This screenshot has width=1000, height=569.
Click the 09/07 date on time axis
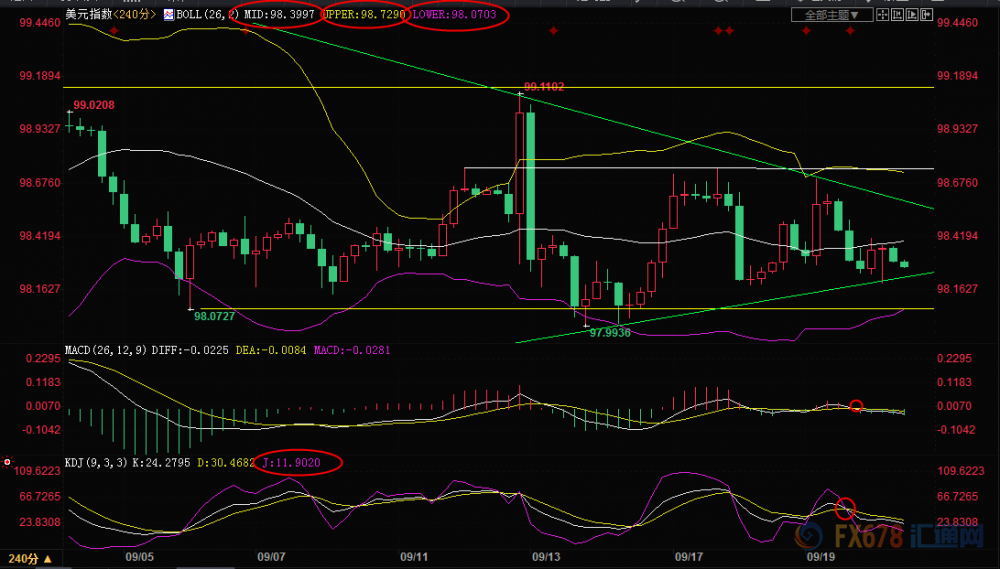[271, 557]
